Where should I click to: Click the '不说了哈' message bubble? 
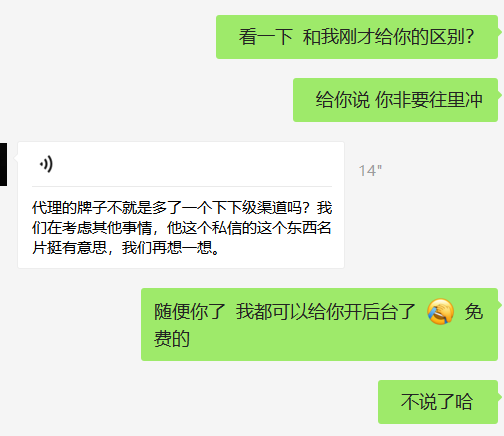tap(438, 402)
